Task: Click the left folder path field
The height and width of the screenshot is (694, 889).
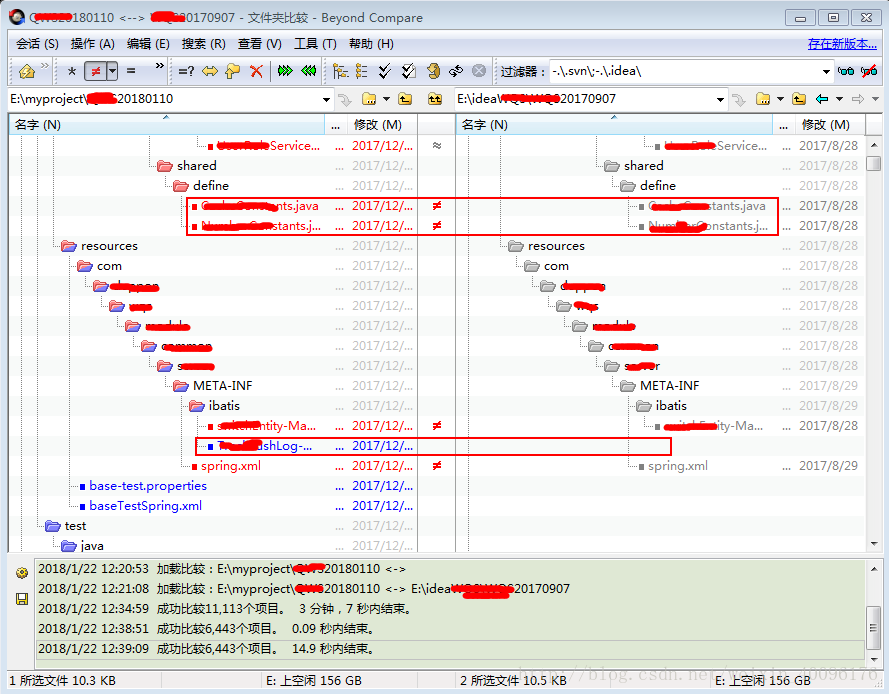Action: click(164, 99)
